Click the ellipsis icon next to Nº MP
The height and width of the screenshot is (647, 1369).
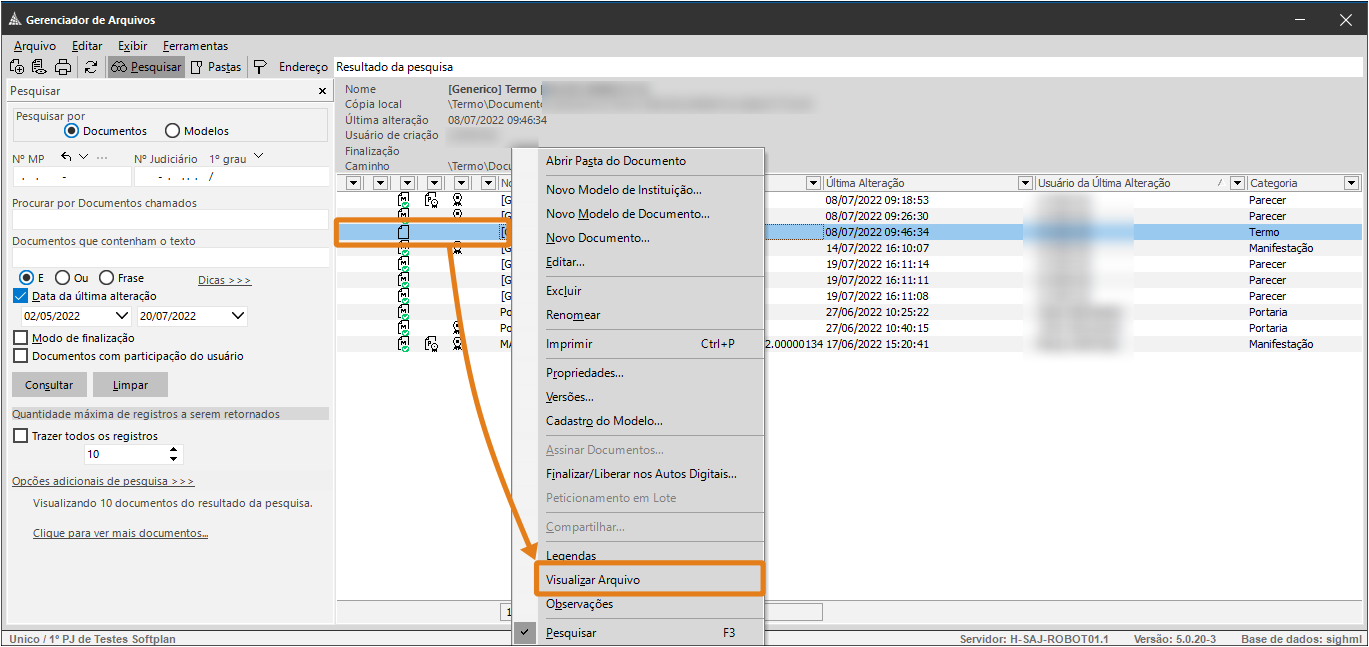coord(102,158)
